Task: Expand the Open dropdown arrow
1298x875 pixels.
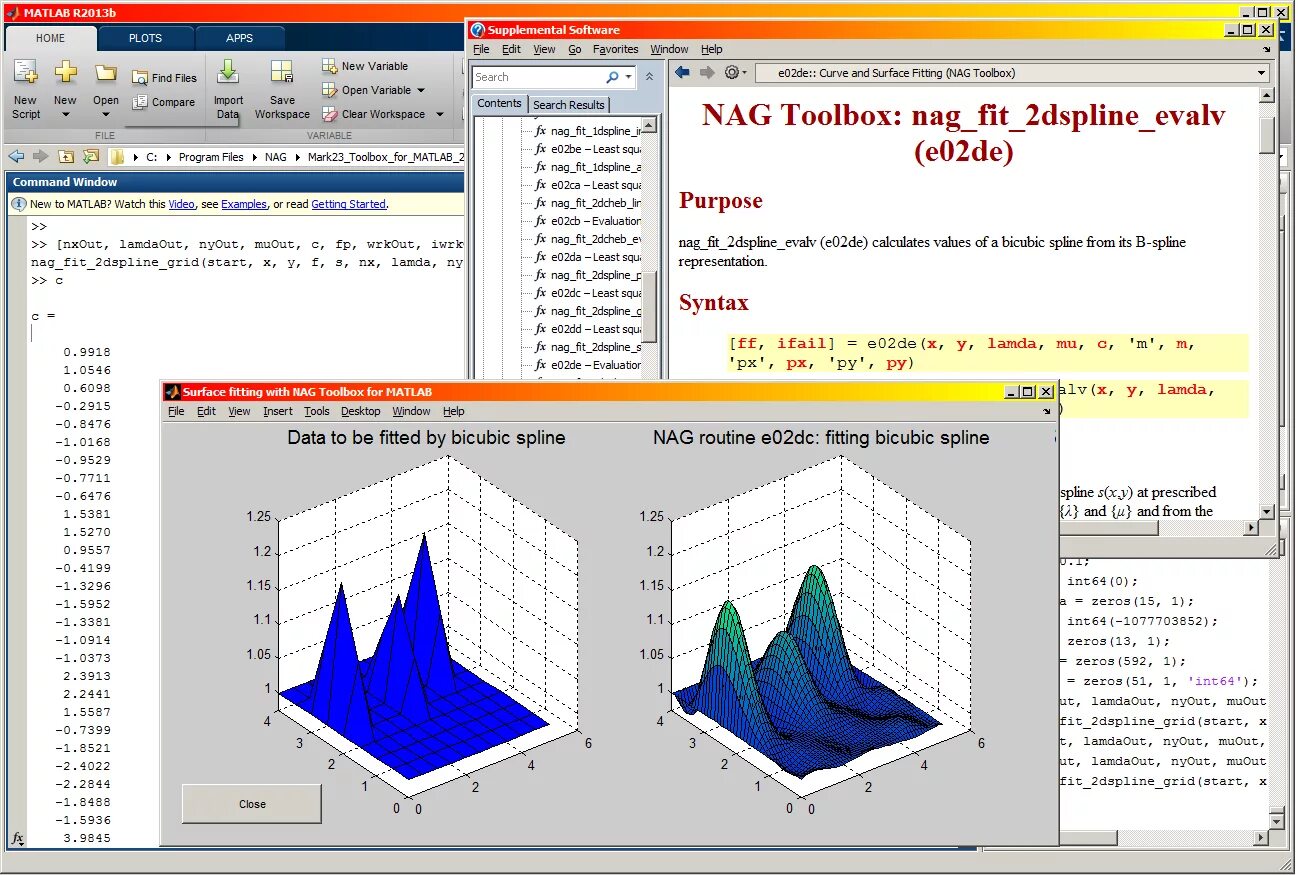Action: coord(106,114)
